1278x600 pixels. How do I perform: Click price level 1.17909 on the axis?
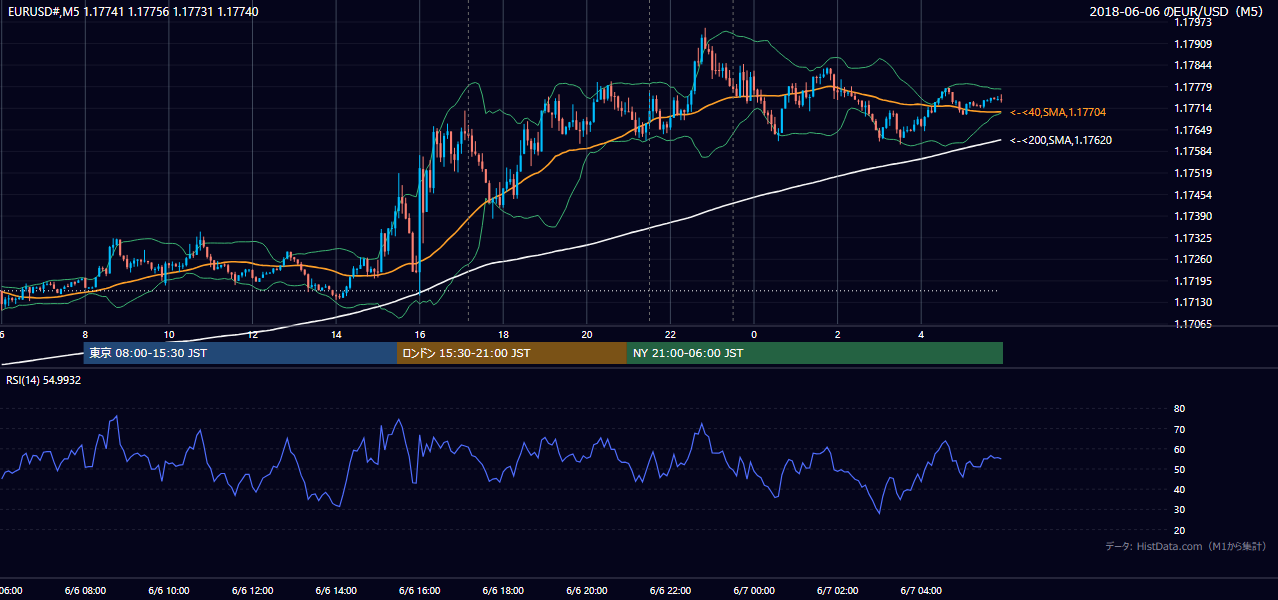coord(1192,44)
